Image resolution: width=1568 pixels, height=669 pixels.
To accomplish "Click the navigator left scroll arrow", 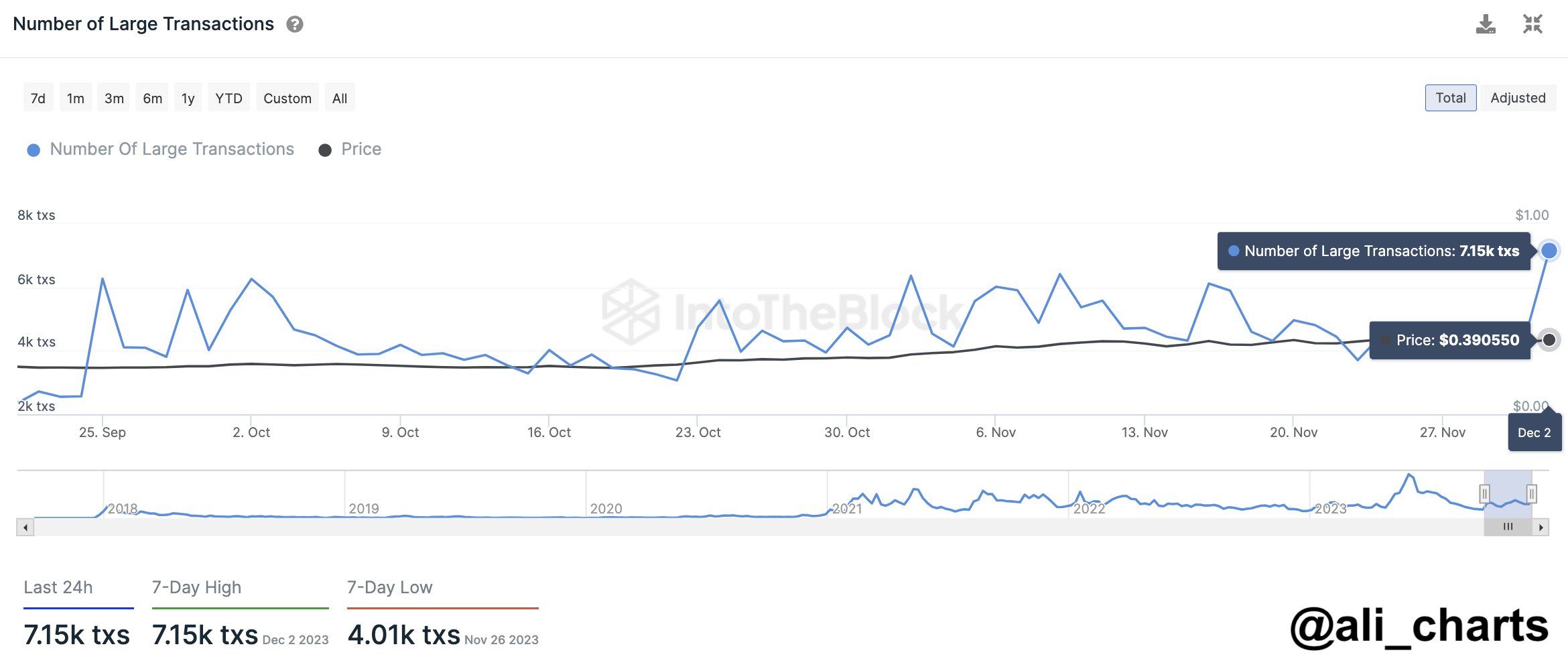I will click(x=25, y=528).
